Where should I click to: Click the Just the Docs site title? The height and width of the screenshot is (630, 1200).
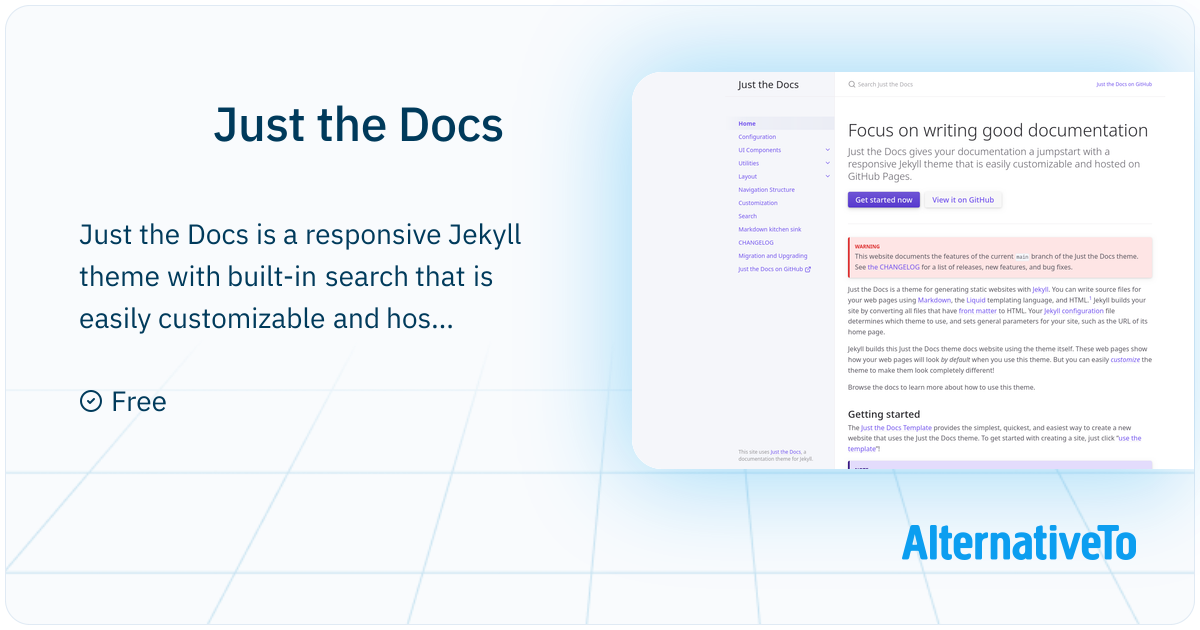pyautogui.click(x=768, y=85)
